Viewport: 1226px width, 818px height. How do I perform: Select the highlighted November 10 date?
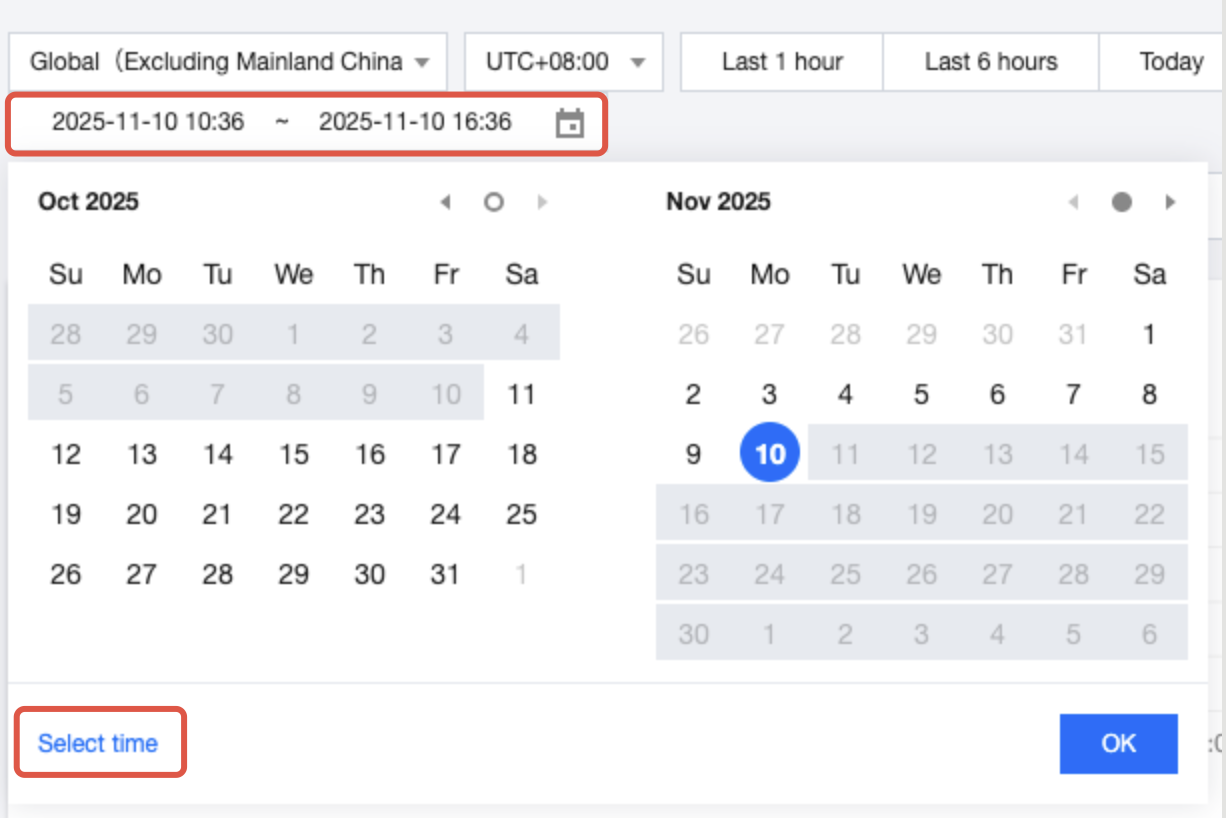tap(769, 454)
